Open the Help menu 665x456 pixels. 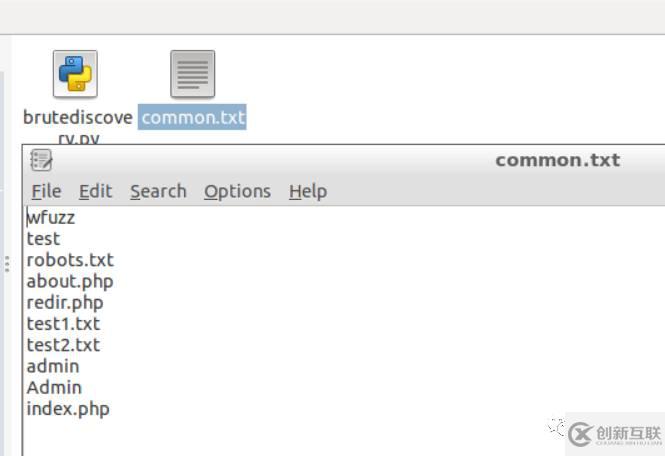(308, 192)
